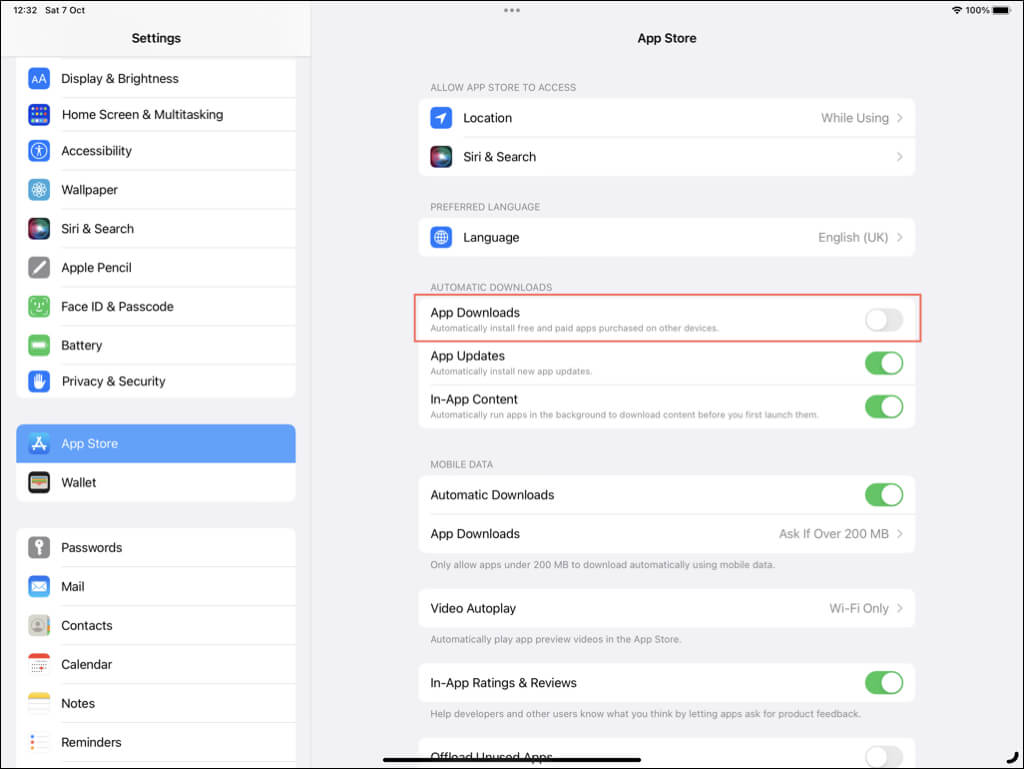Image resolution: width=1024 pixels, height=769 pixels.
Task: Select App Store in the sidebar
Action: click(x=155, y=443)
